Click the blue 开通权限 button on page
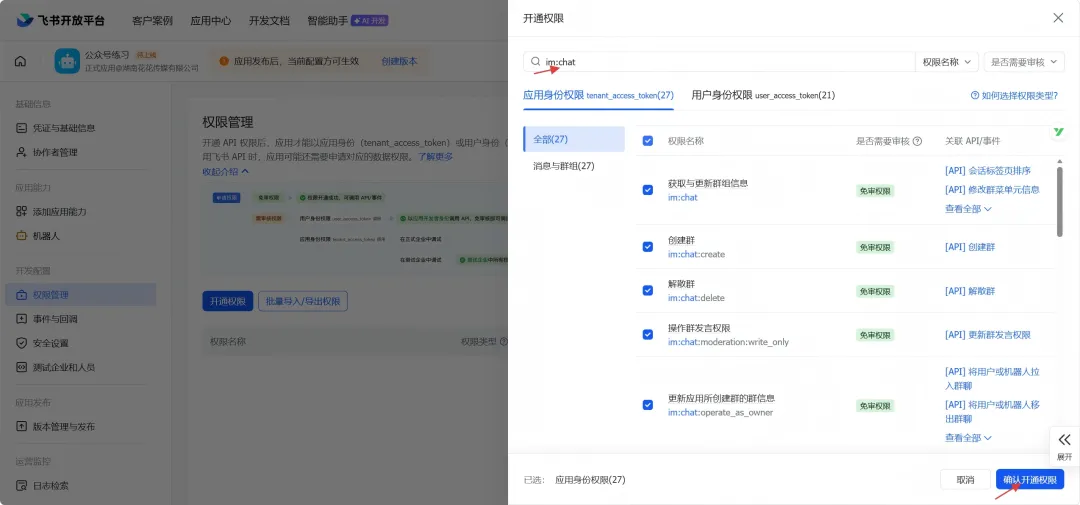Screen dimensions: 1080x505 [227, 302]
